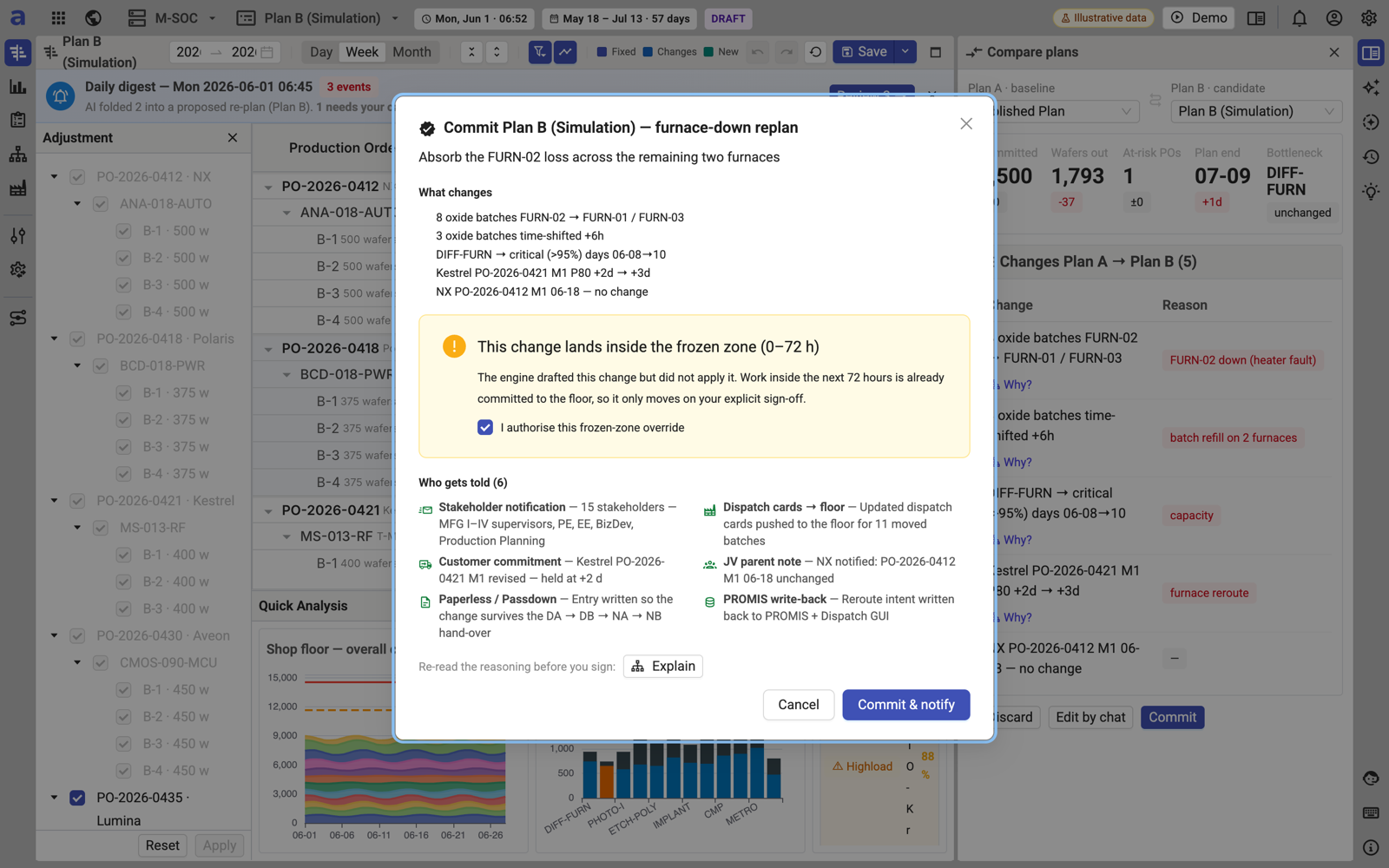Open the history clock icon in the right sidebar
The height and width of the screenshot is (868, 1389).
click(1371, 157)
